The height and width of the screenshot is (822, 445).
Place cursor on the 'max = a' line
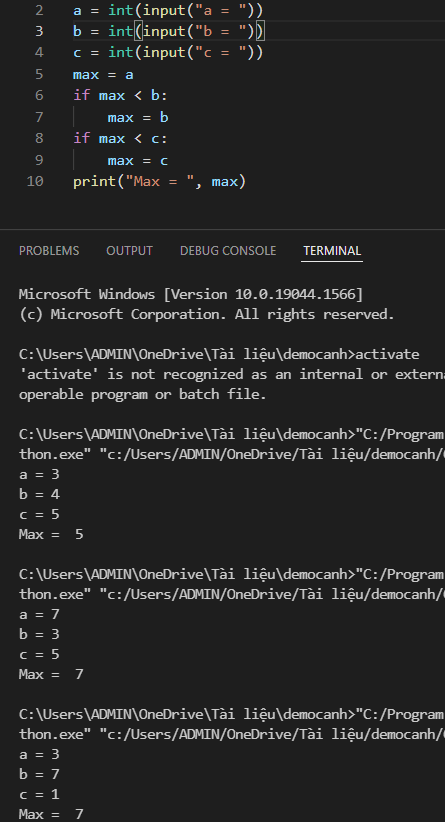click(x=103, y=74)
